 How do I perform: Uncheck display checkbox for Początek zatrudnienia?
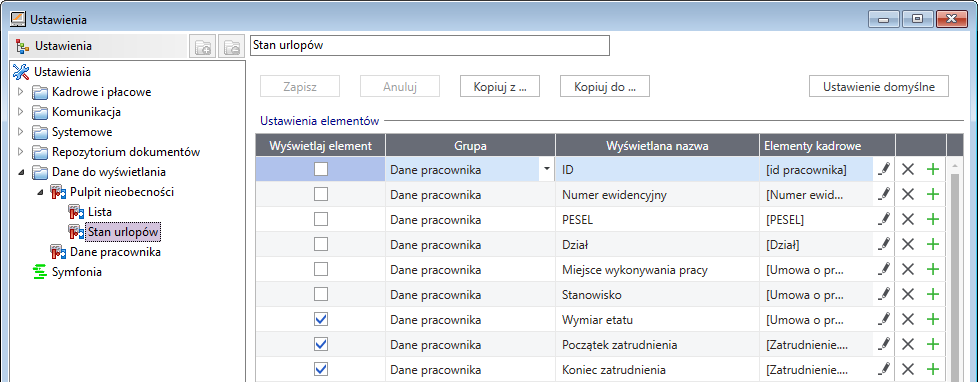click(321, 344)
